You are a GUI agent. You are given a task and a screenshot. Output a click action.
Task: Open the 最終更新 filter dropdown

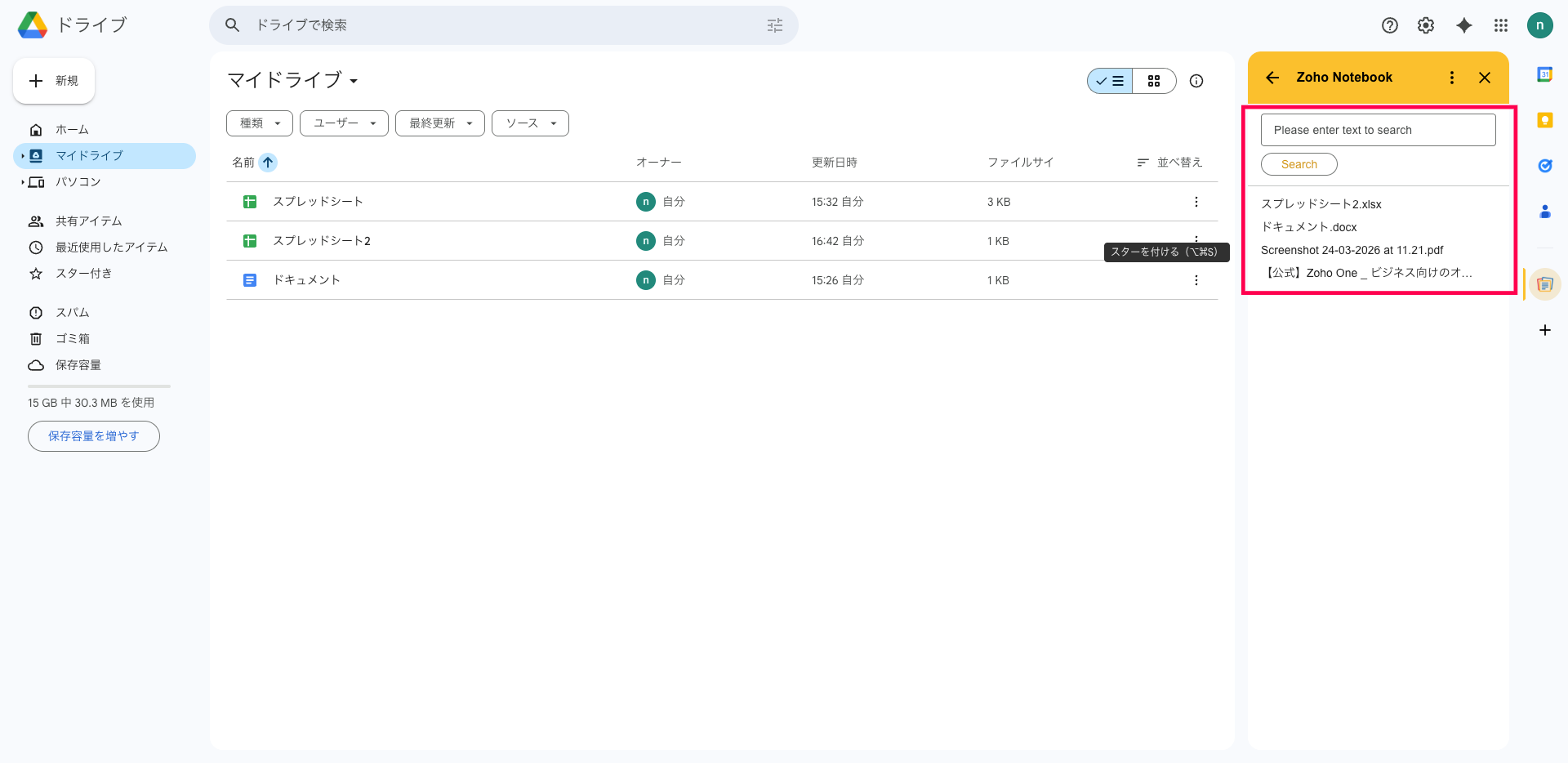click(440, 123)
